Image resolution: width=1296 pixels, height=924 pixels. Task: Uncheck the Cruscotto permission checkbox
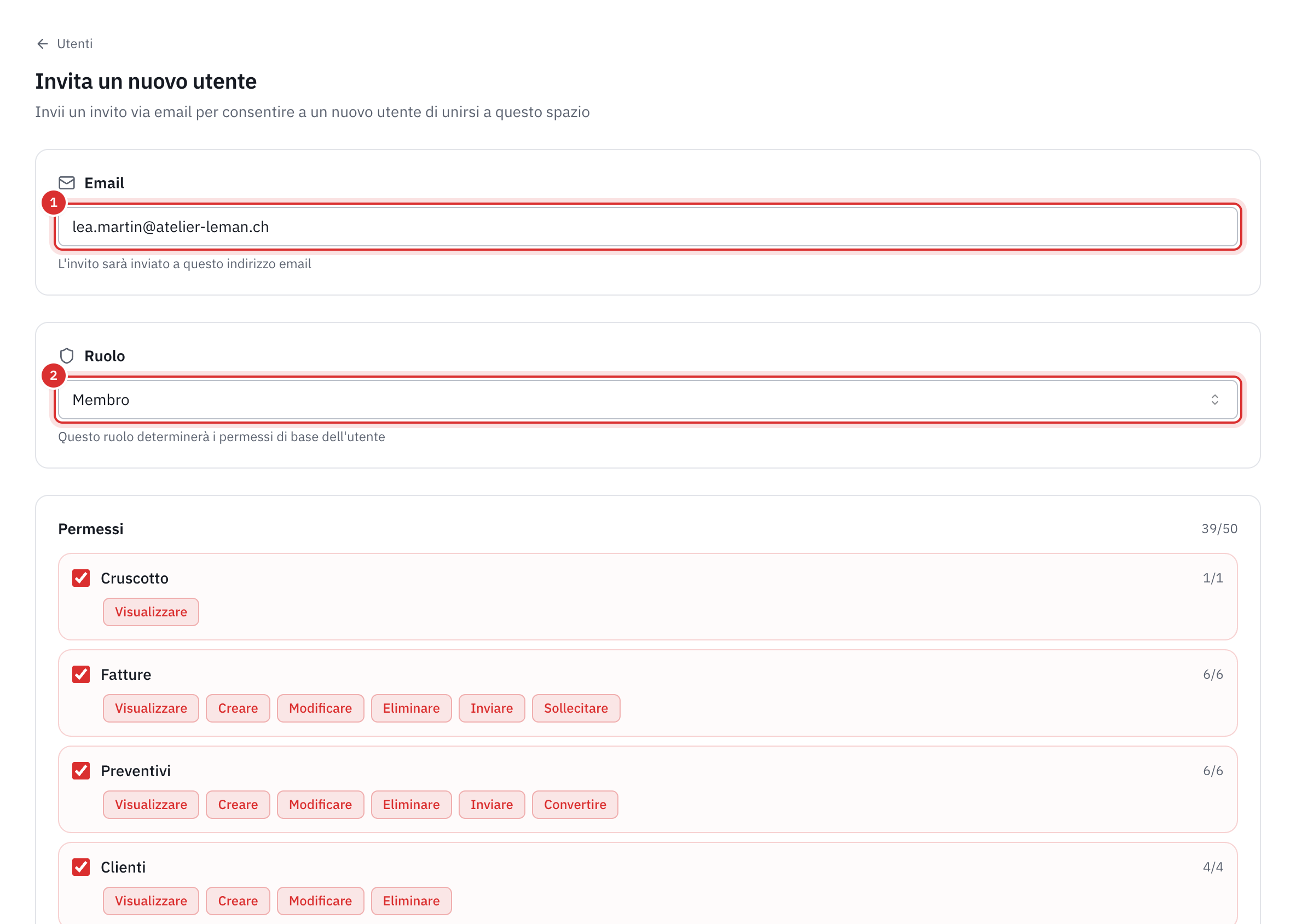81,578
